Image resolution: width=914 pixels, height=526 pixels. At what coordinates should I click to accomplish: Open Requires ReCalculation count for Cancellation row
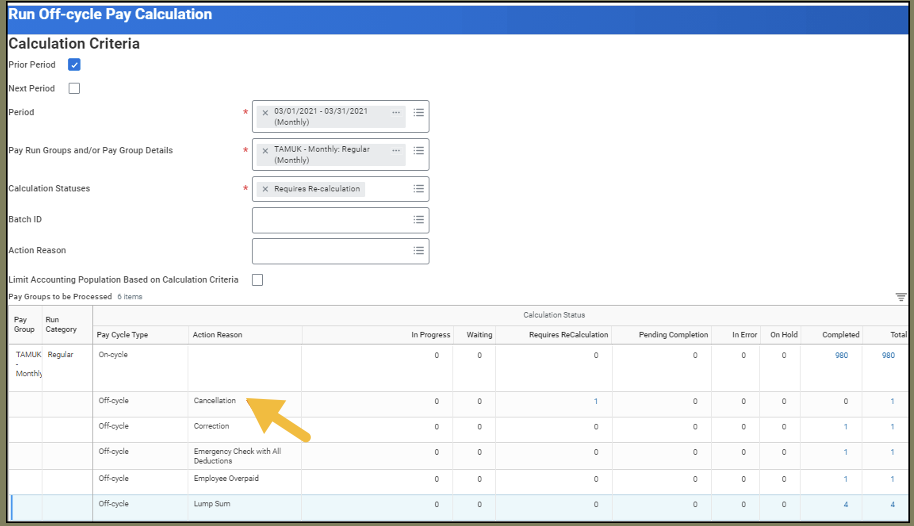(x=596, y=401)
